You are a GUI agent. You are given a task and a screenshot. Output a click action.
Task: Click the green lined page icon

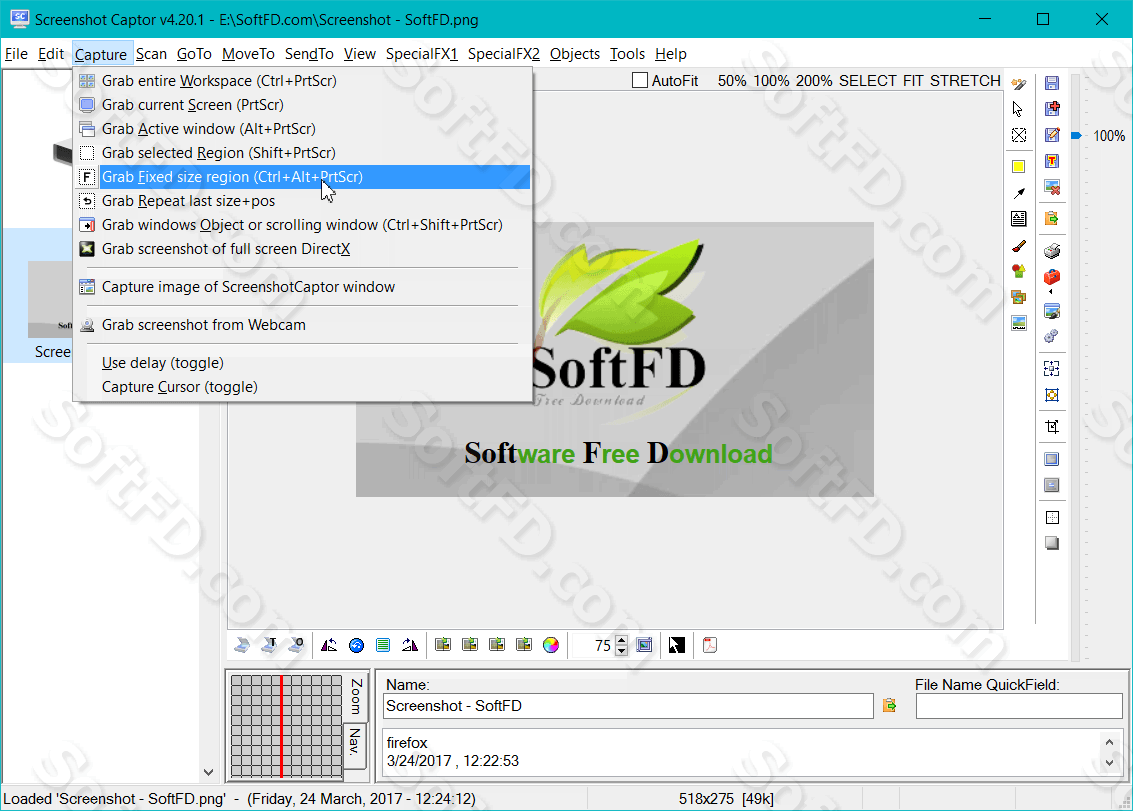click(383, 645)
